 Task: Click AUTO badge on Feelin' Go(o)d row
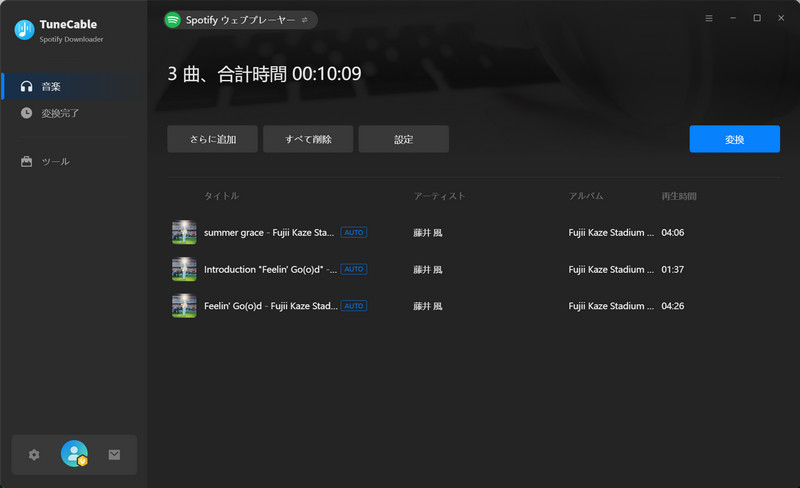click(354, 306)
